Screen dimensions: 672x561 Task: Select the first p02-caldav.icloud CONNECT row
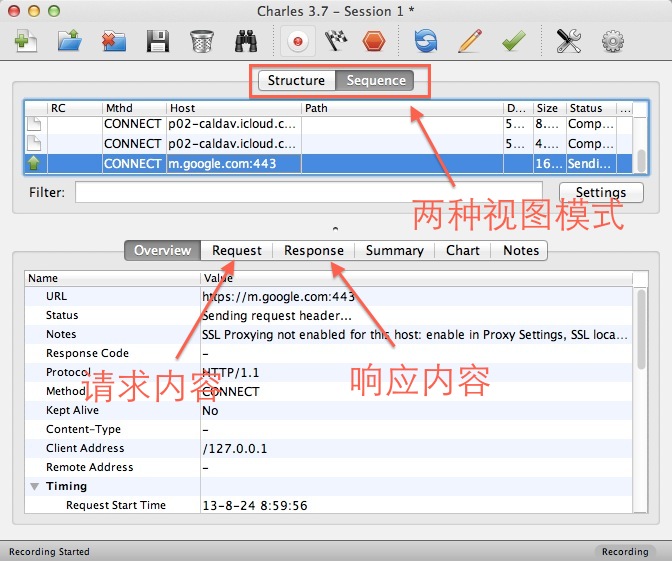point(328,124)
